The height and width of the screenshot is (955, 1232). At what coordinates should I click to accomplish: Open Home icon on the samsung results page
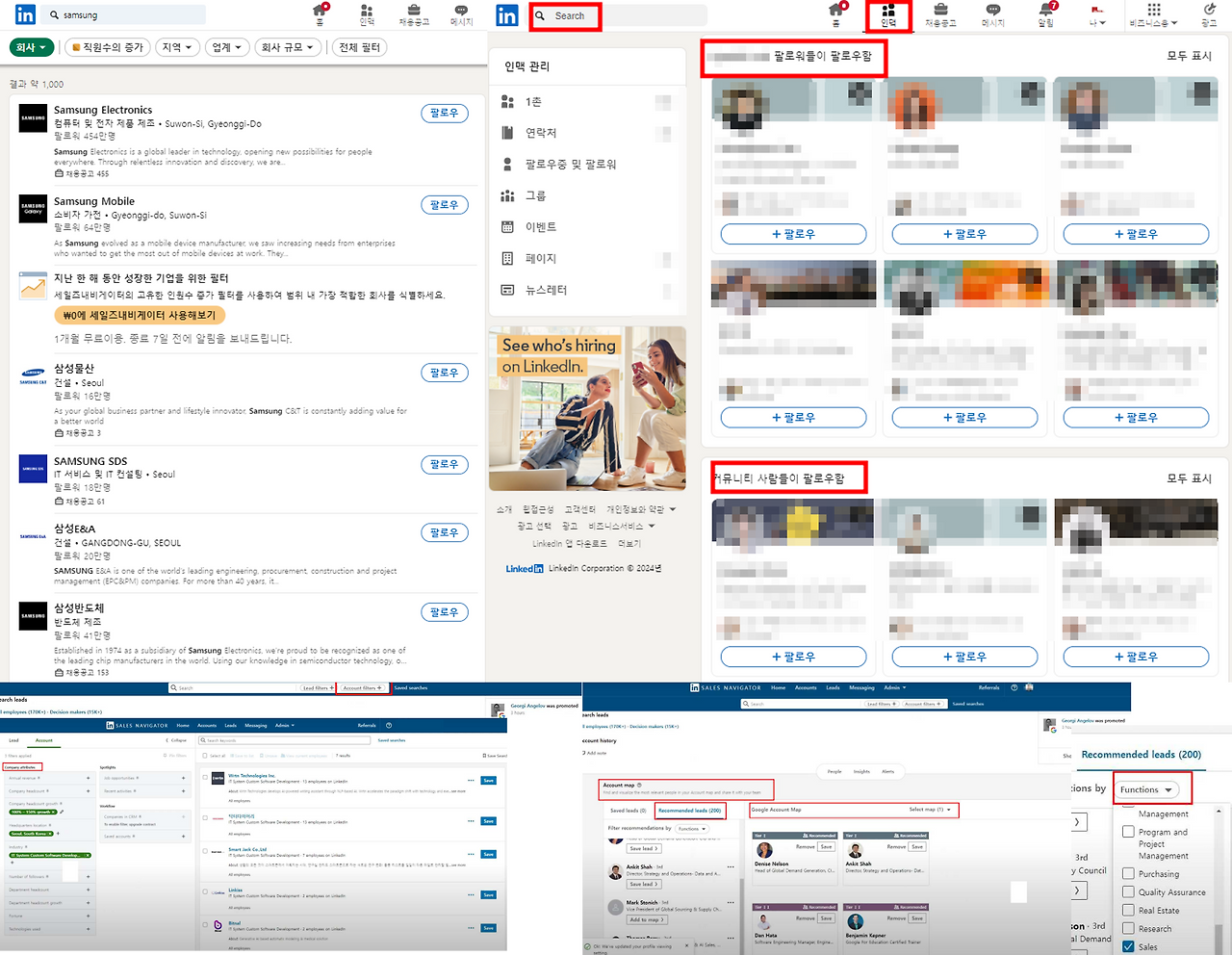click(x=320, y=13)
